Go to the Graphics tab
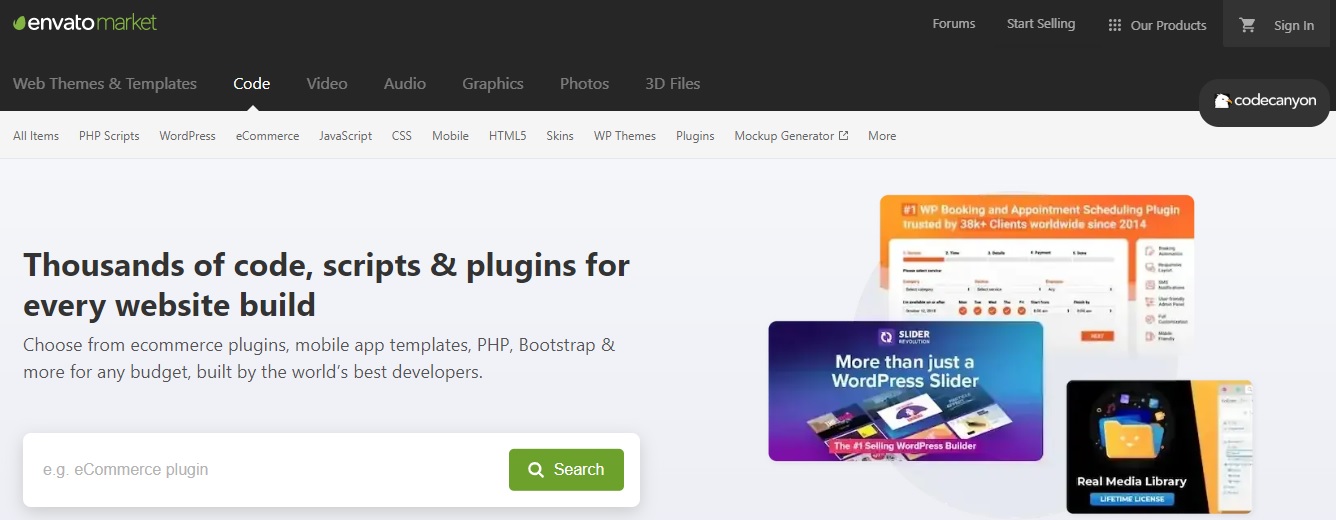The height and width of the screenshot is (520, 1336). pos(493,83)
